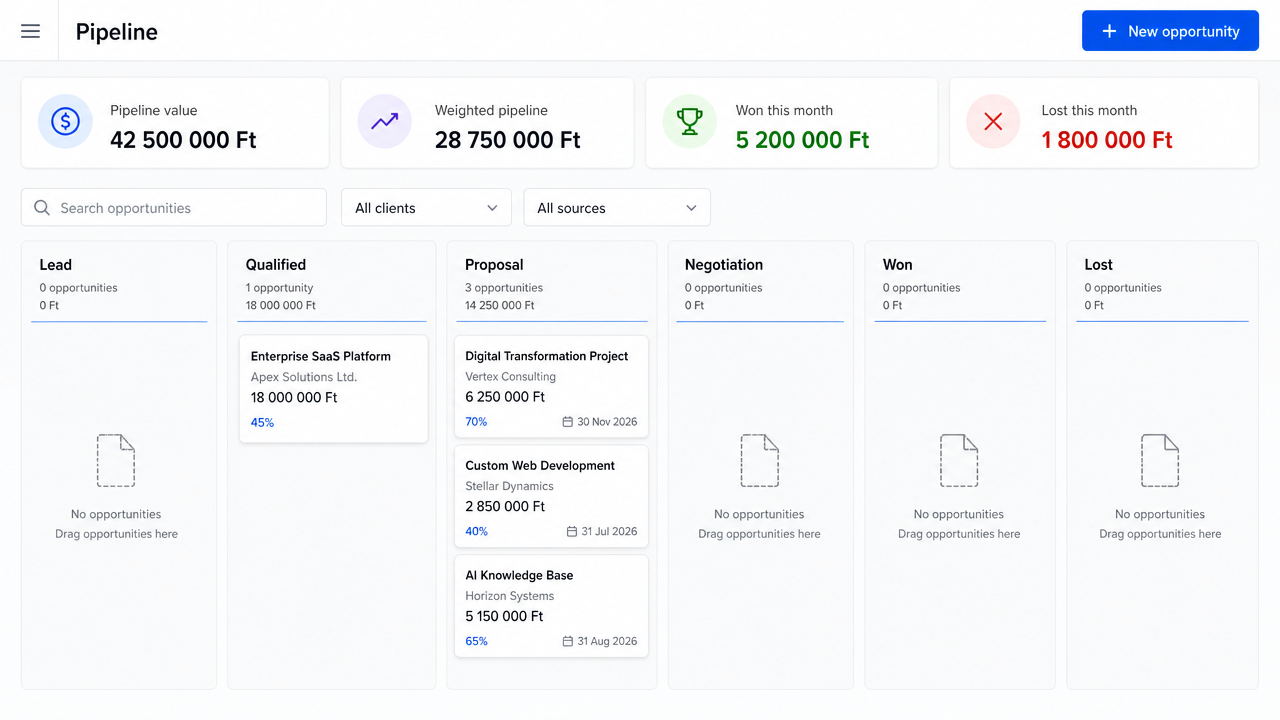Click the 3 opportunities count under Proposal
1280x720 pixels.
pos(504,288)
